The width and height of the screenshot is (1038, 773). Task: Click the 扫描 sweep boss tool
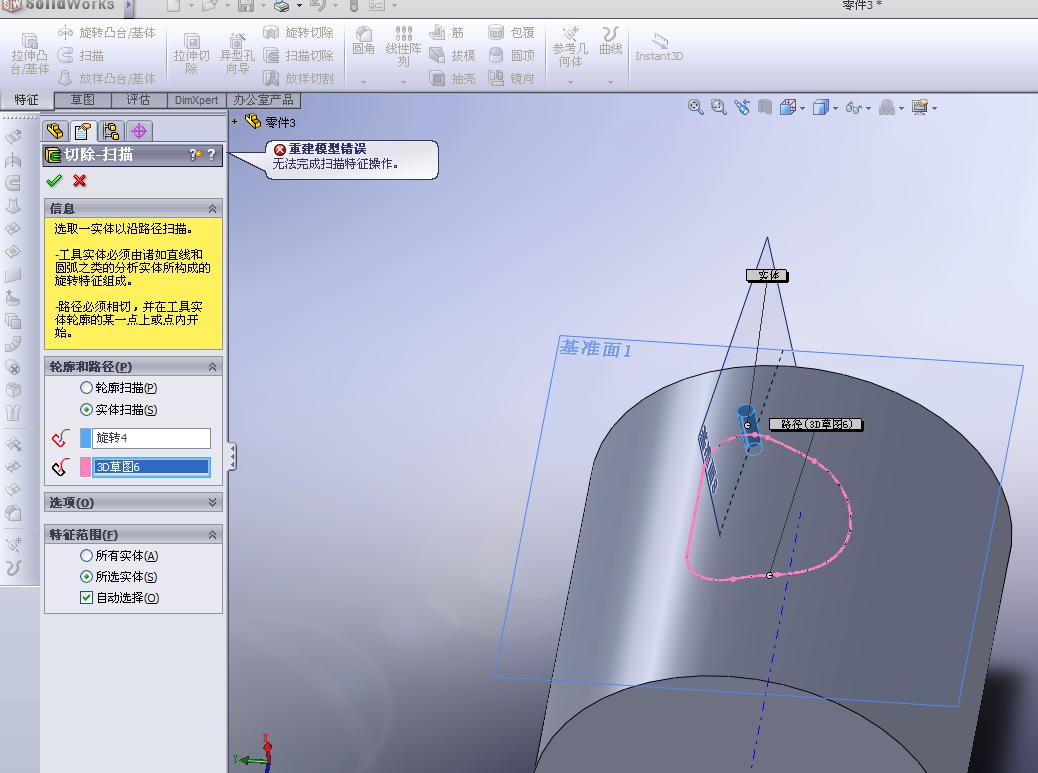click(x=81, y=56)
